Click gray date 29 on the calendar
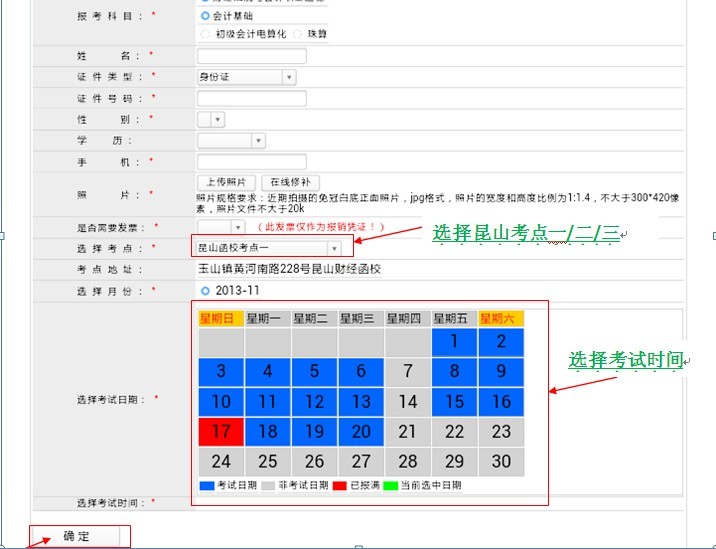The width and height of the screenshot is (716, 549). (x=454, y=462)
